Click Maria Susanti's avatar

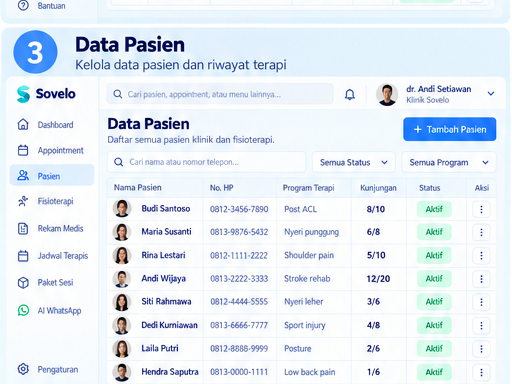[x=122, y=232]
